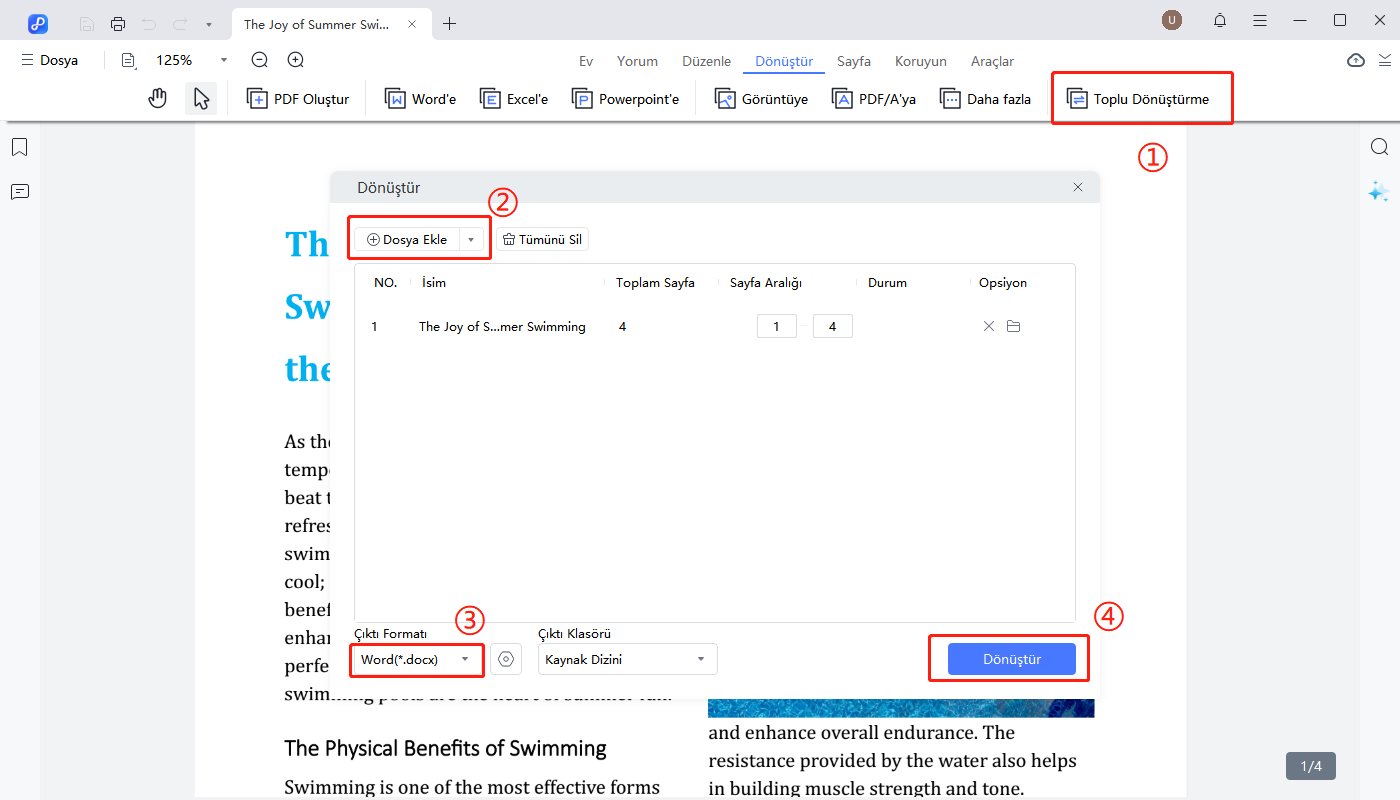Open Toplu Dönüştürme batch convert

tap(1138, 99)
